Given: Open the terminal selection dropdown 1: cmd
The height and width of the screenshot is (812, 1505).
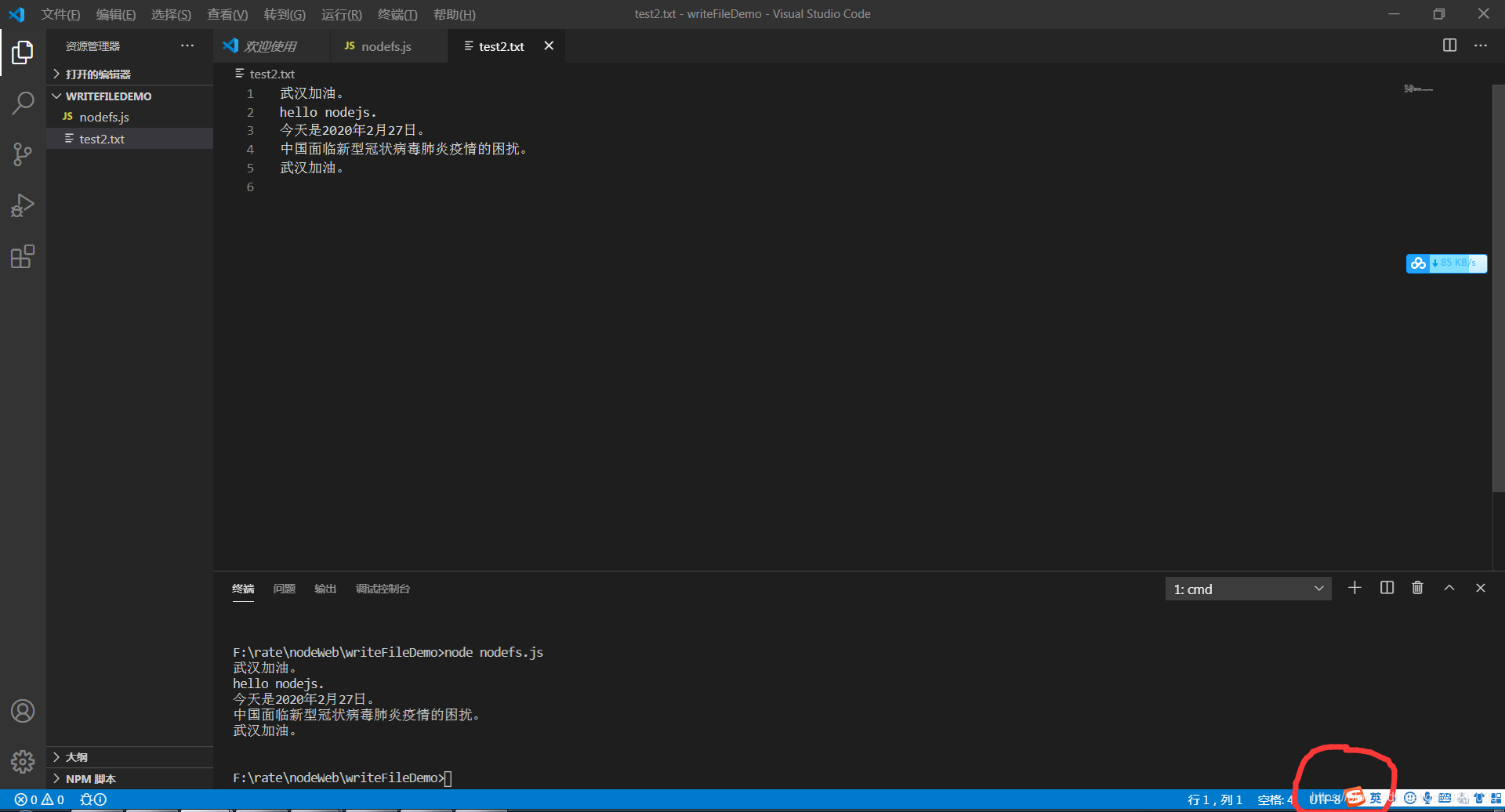Looking at the screenshot, I should (1248, 589).
